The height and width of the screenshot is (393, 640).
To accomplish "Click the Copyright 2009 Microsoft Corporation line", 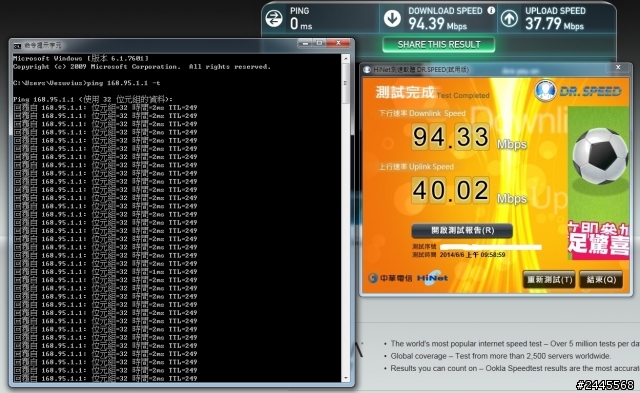I will coord(142,67).
